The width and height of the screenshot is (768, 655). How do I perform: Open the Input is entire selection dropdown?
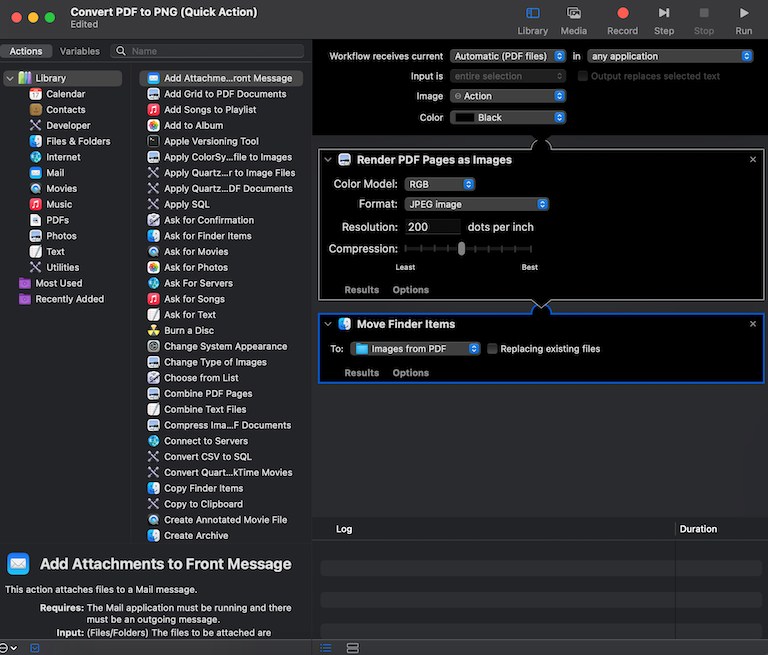click(x=508, y=76)
